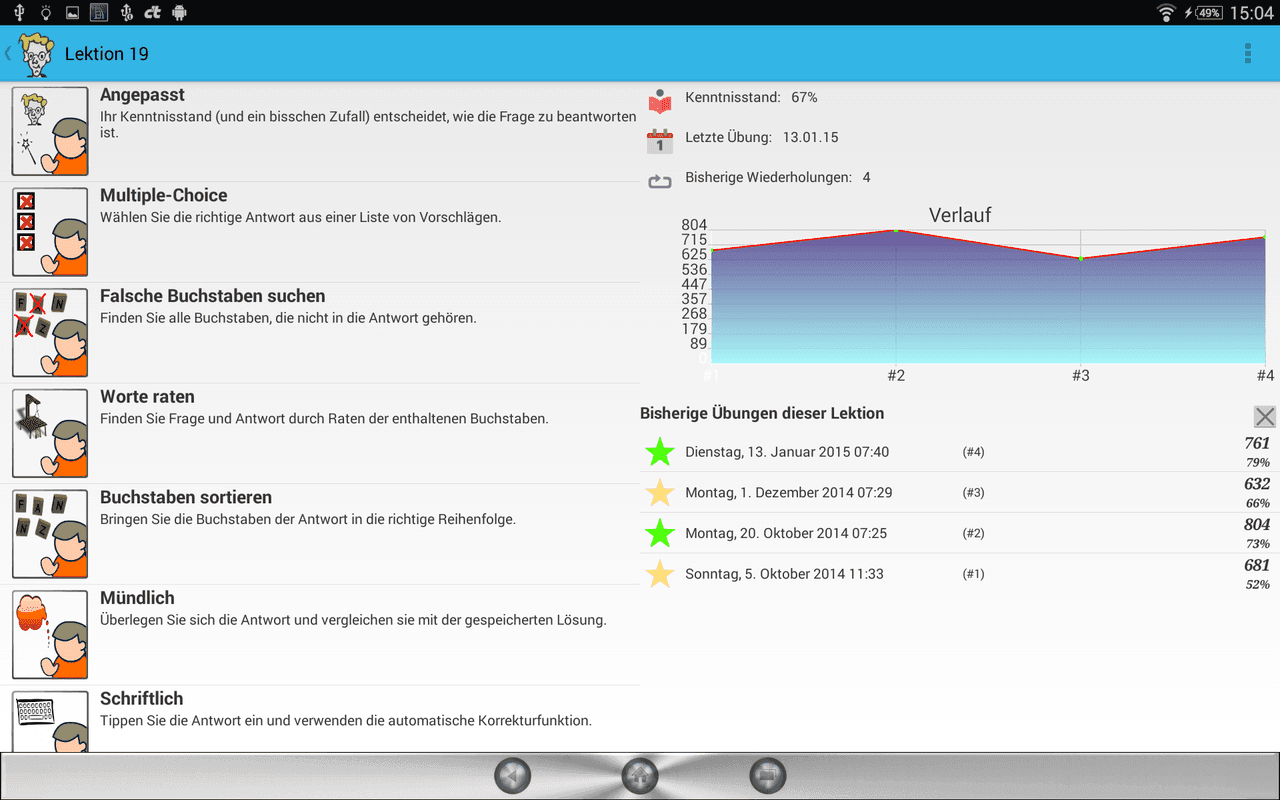Select the Angepasst title

pyautogui.click(x=142, y=95)
